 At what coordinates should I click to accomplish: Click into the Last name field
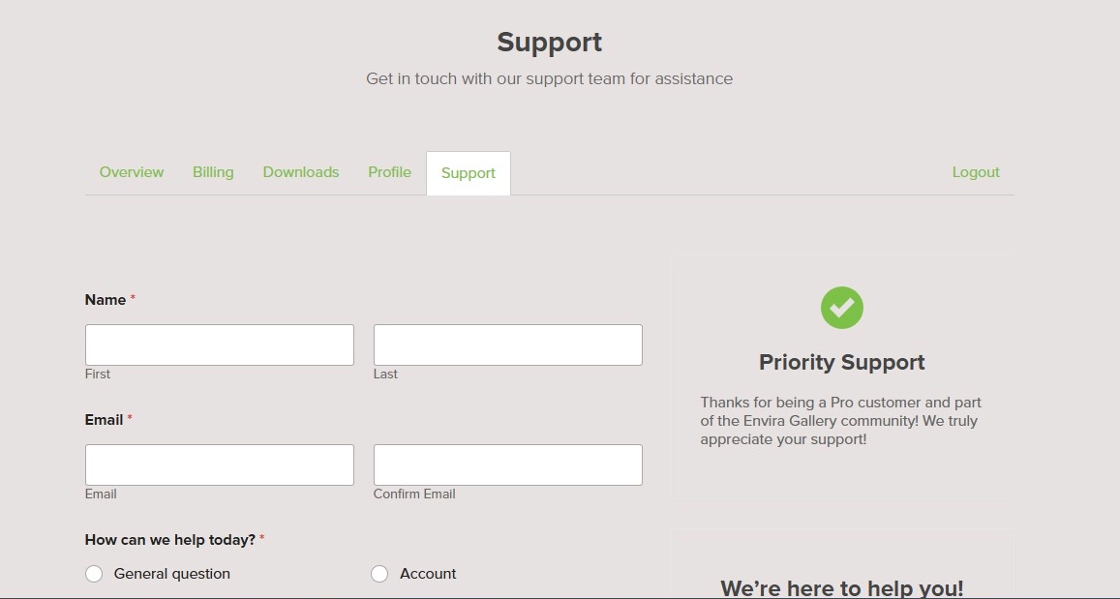(x=507, y=344)
